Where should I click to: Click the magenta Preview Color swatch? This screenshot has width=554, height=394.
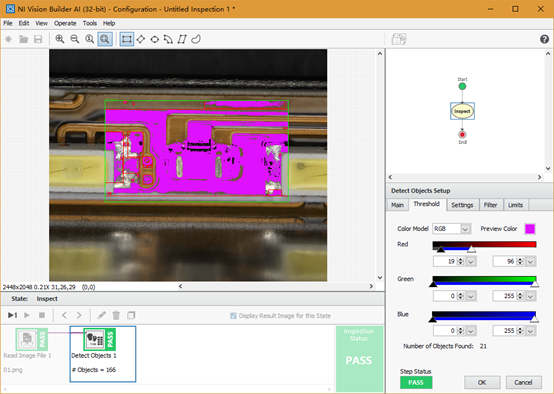point(530,229)
